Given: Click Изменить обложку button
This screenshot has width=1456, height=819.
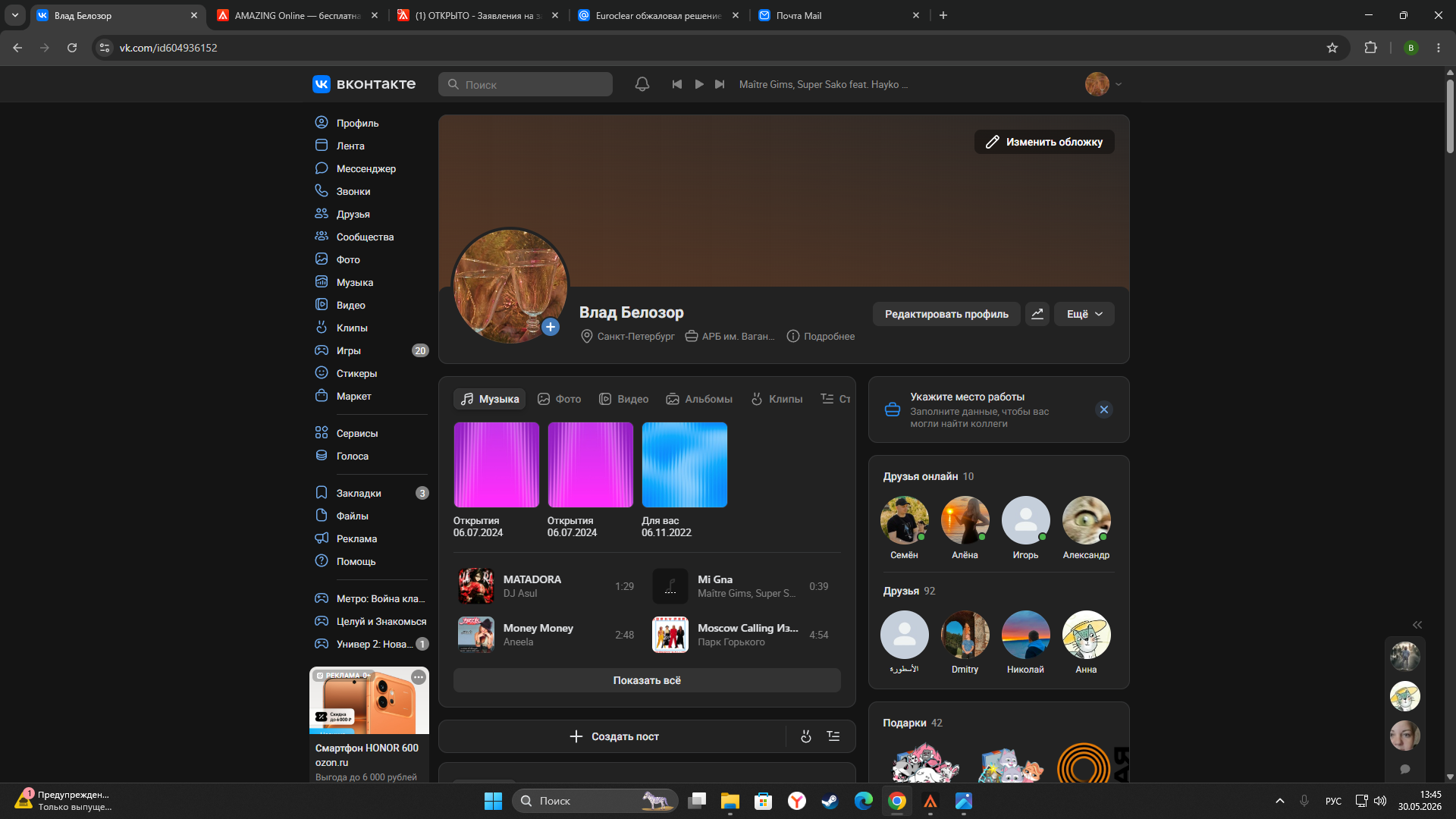Looking at the screenshot, I should pos(1044,142).
